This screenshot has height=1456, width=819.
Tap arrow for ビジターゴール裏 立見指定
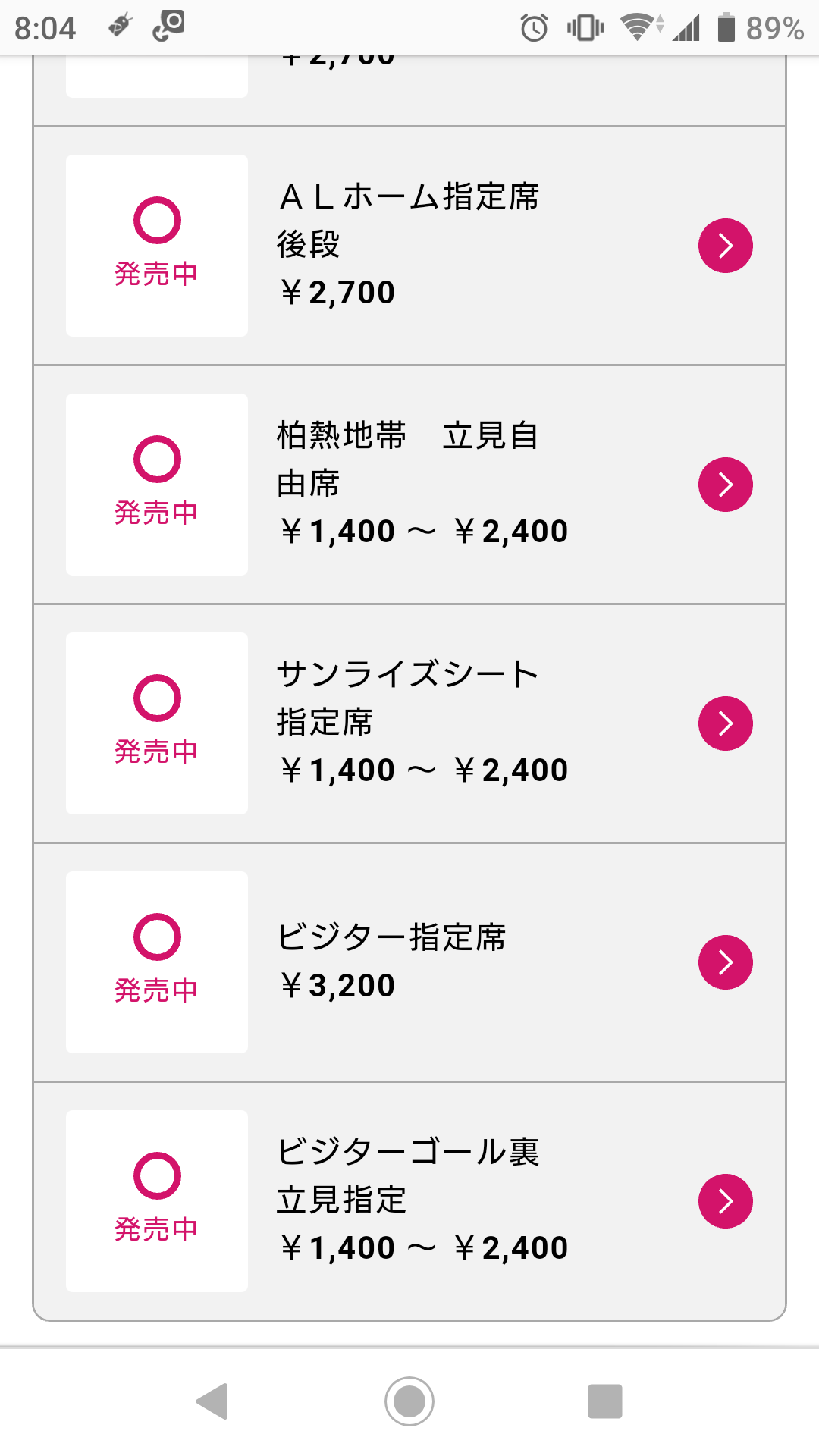click(x=725, y=1201)
